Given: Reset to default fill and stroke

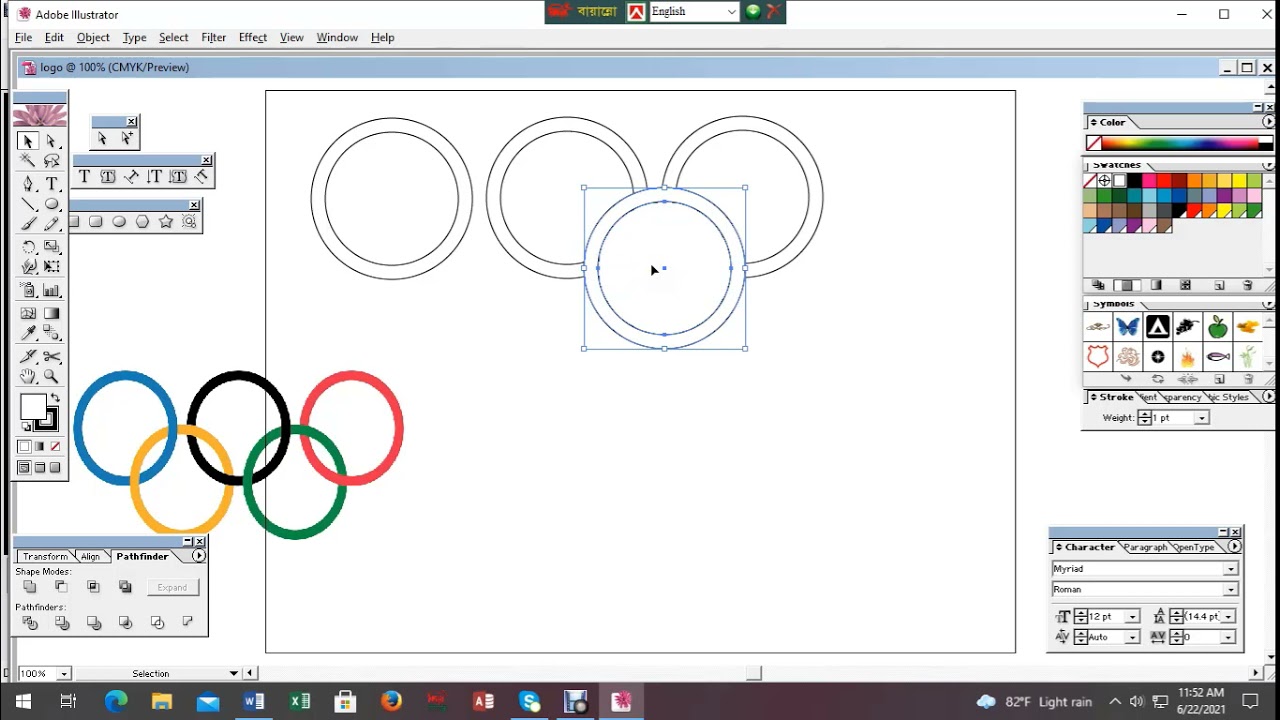Looking at the screenshot, I should (x=26, y=427).
